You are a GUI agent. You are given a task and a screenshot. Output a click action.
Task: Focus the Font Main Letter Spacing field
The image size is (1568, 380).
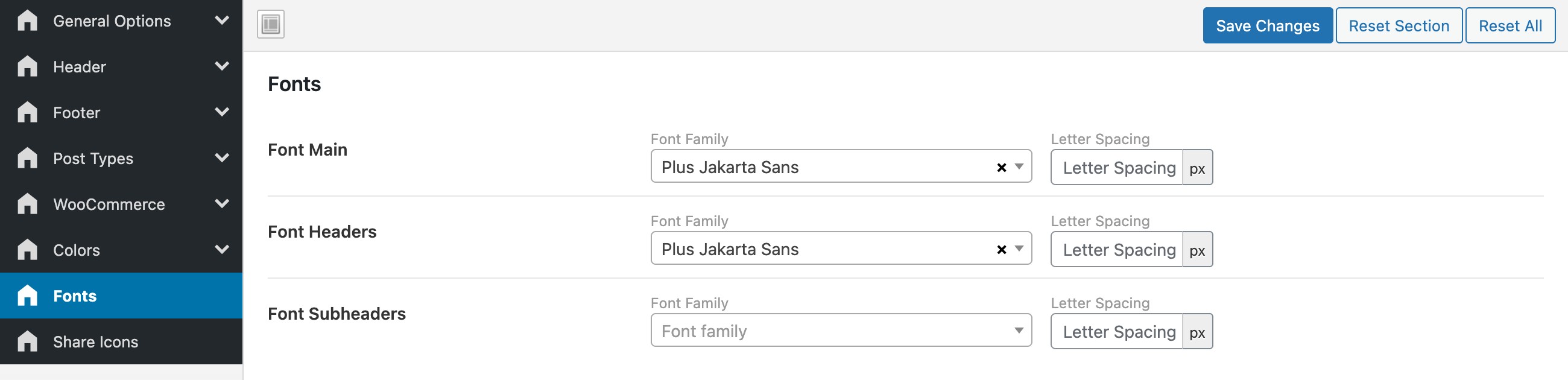(1116, 168)
